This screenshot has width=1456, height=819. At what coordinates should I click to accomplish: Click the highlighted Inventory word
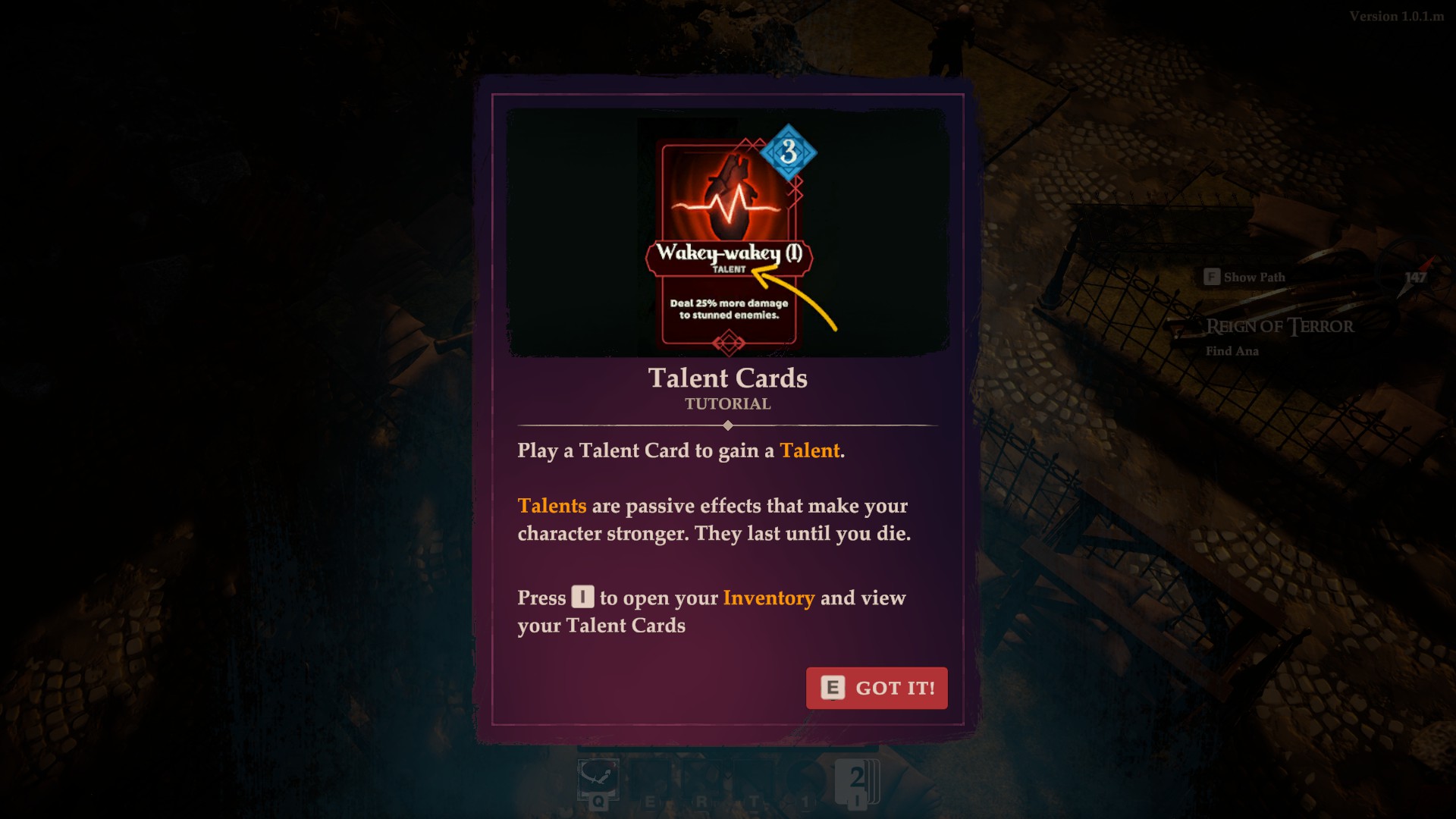point(769,598)
